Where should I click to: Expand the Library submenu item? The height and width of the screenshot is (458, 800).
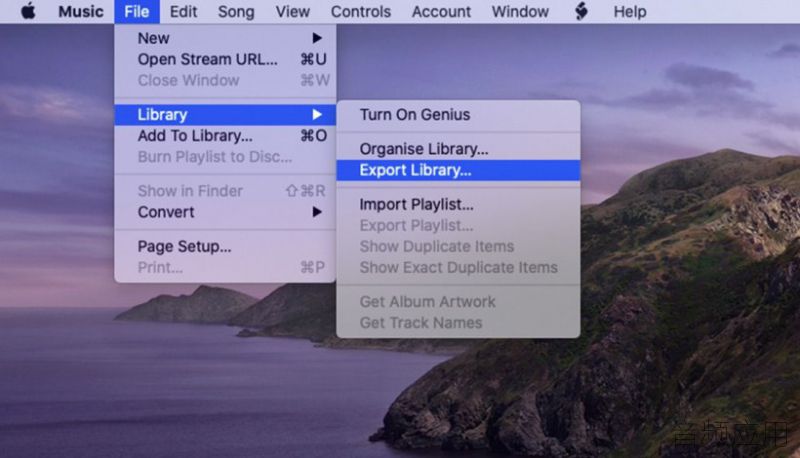(225, 115)
